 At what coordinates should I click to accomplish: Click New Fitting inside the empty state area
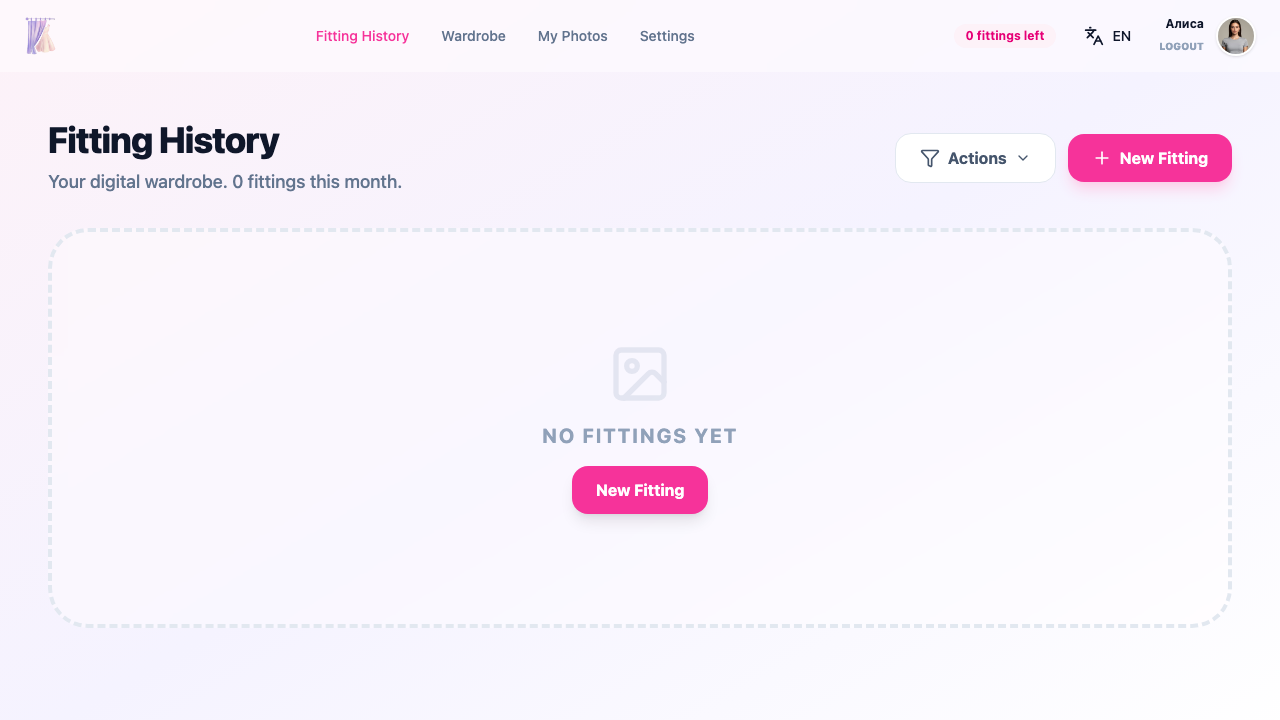click(639, 490)
